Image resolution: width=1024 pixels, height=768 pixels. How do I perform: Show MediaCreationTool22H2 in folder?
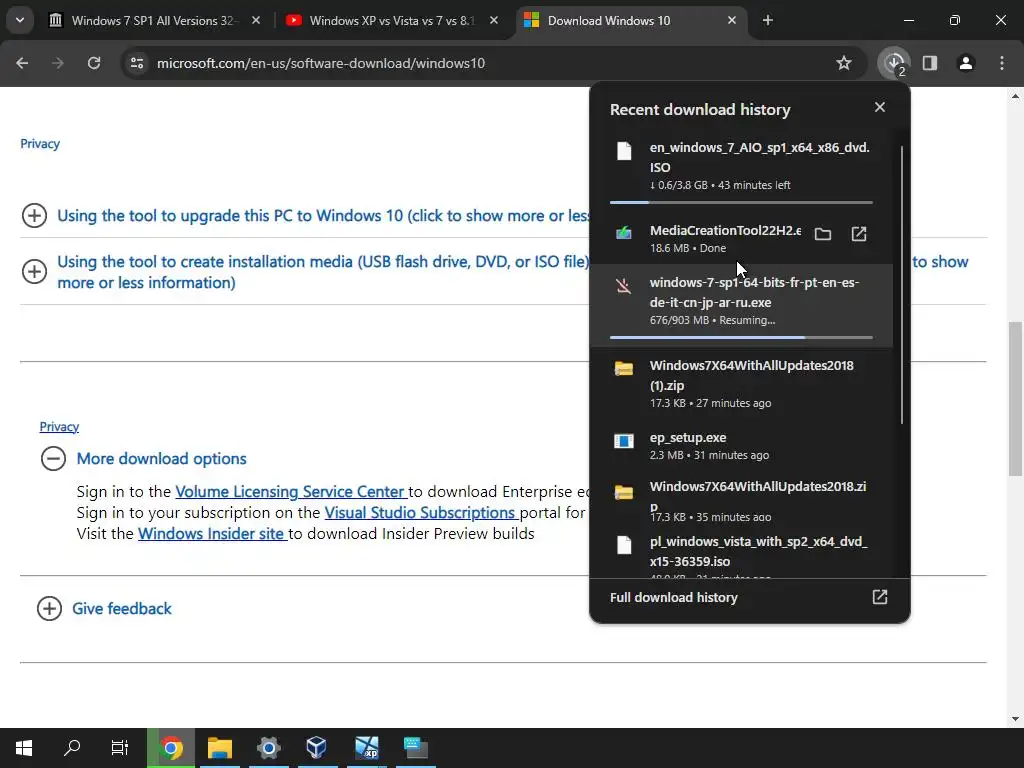pyautogui.click(x=823, y=234)
